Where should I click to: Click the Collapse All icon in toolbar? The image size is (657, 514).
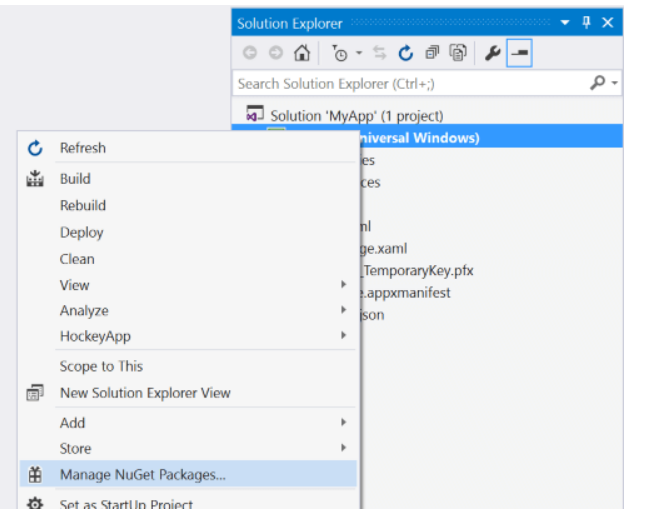click(x=432, y=53)
